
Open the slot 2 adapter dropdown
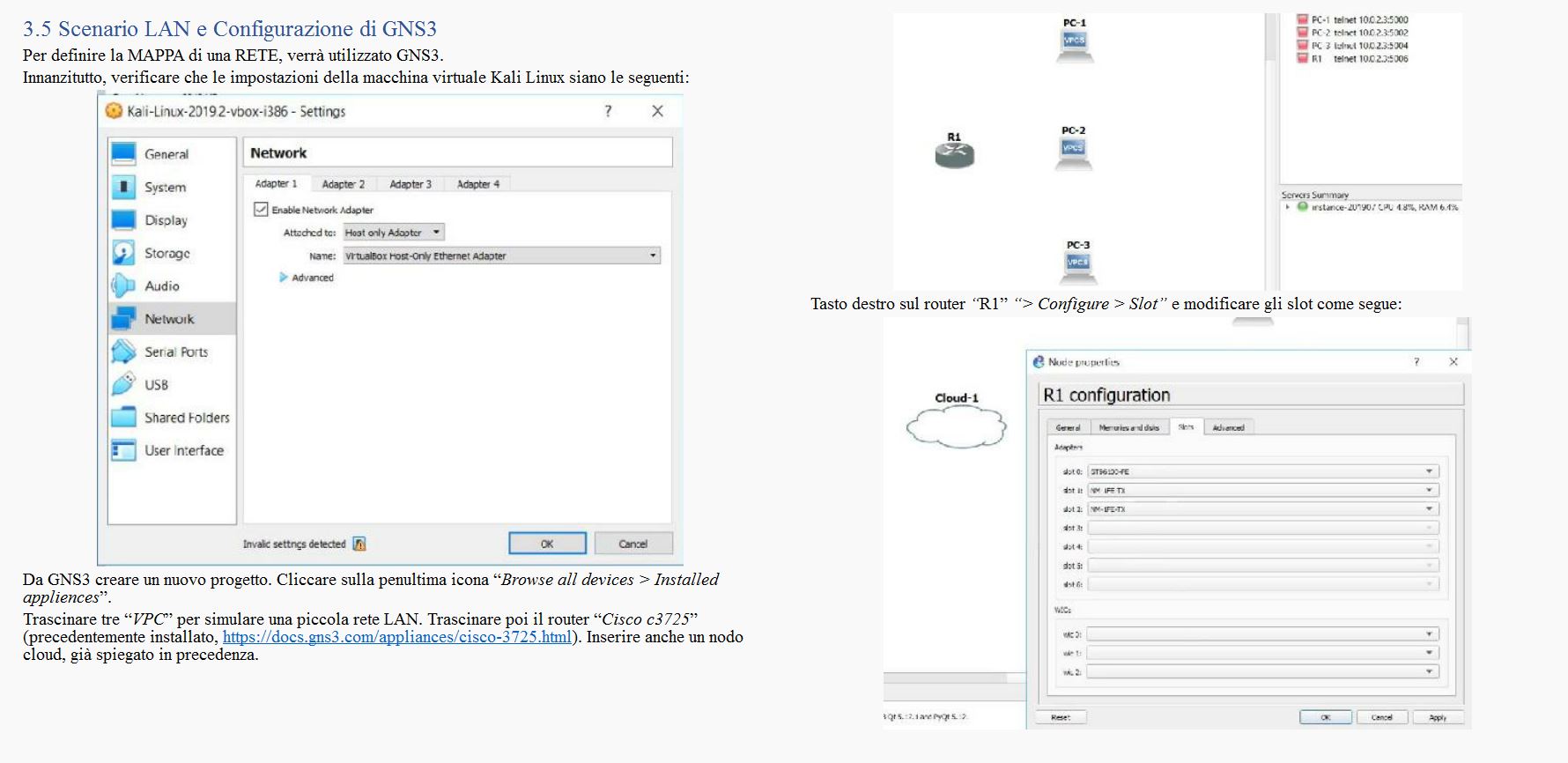click(x=1263, y=508)
